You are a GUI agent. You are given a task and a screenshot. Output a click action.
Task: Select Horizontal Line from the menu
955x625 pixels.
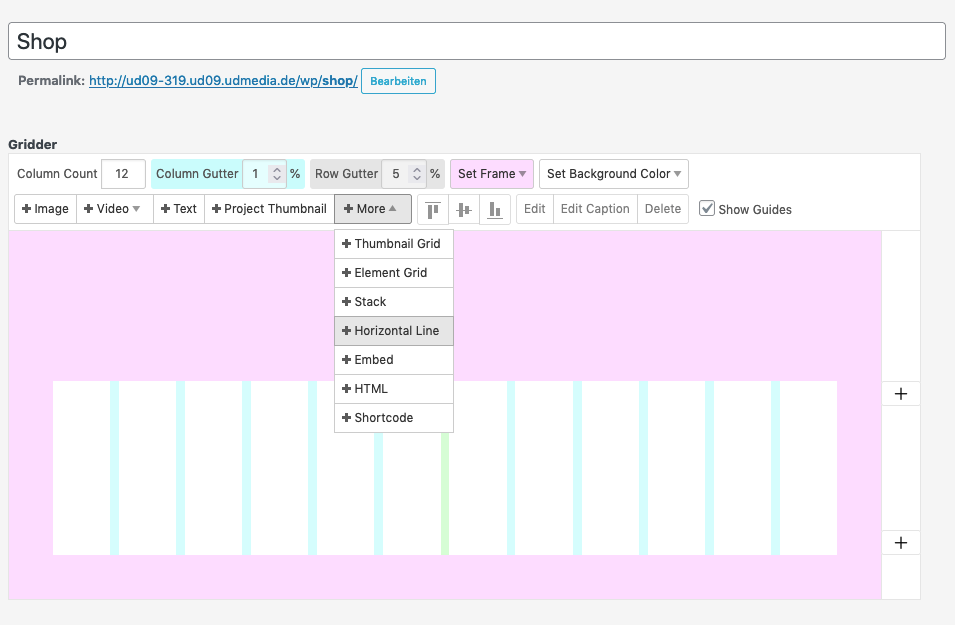tap(394, 331)
